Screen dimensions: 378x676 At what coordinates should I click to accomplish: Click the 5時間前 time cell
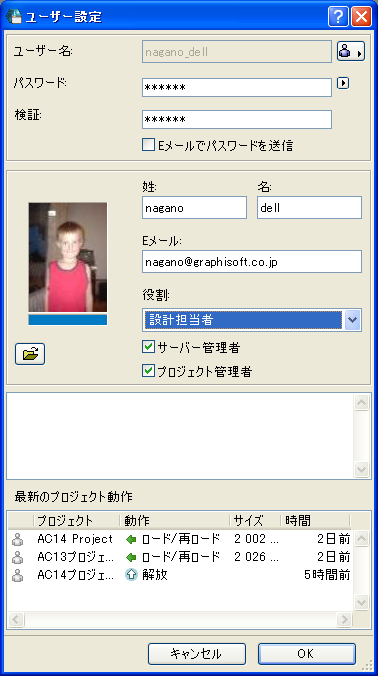pos(327,575)
